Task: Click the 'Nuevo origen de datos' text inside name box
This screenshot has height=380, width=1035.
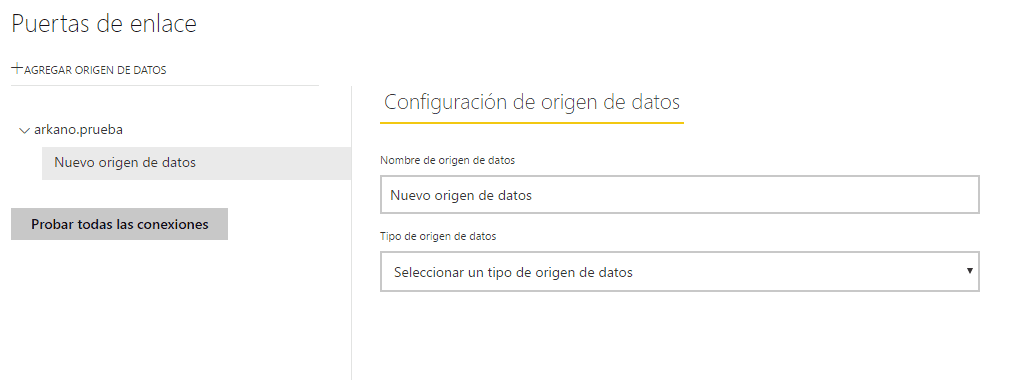Action: coord(461,195)
